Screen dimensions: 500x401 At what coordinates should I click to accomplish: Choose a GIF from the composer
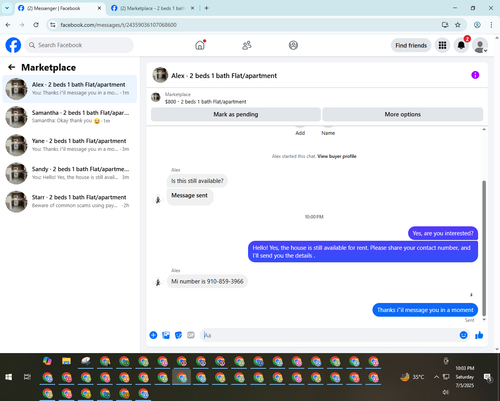pyautogui.click(x=191, y=335)
